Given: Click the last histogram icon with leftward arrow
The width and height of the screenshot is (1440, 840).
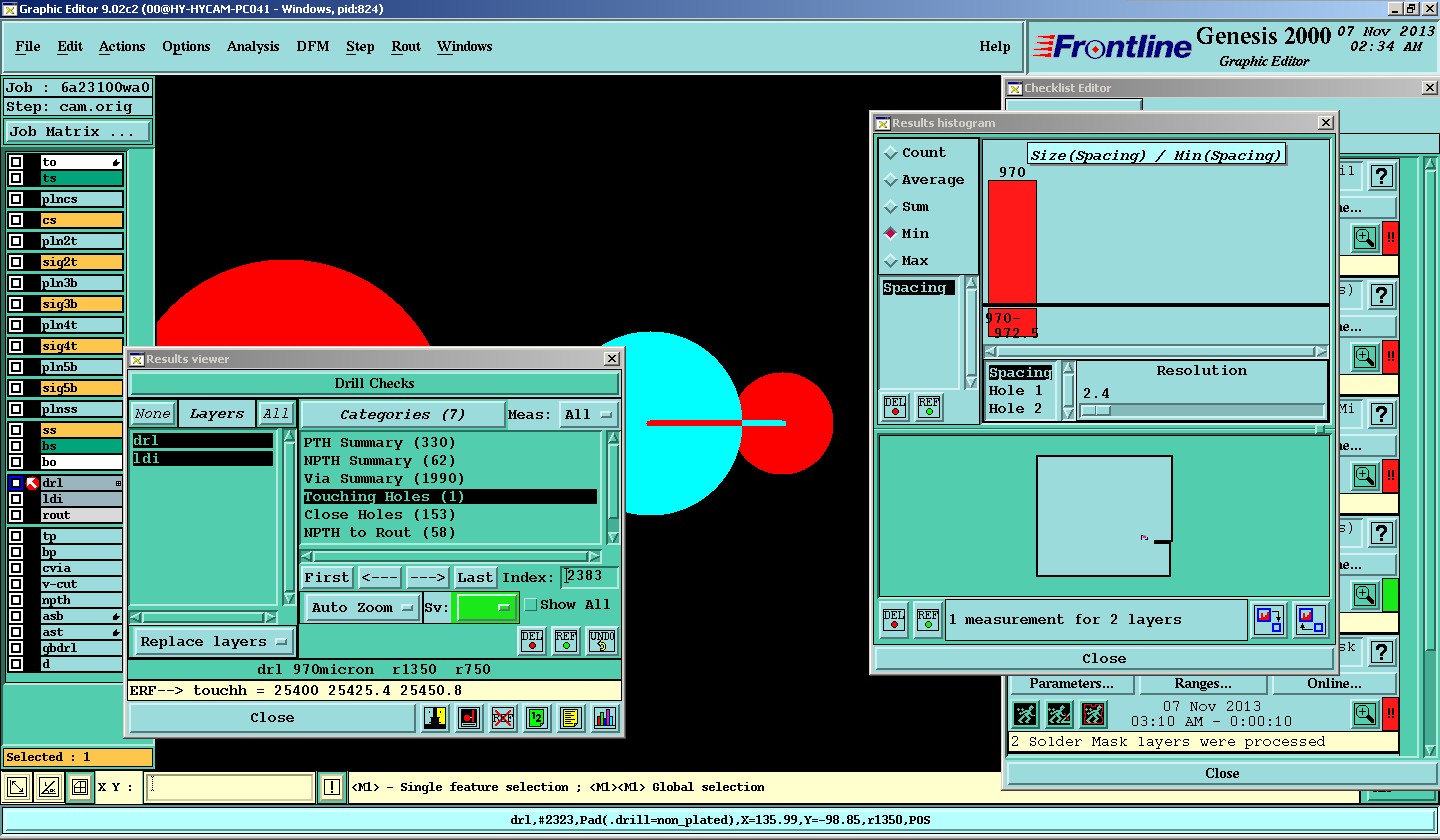Looking at the screenshot, I should pyautogui.click(x=1310, y=619).
